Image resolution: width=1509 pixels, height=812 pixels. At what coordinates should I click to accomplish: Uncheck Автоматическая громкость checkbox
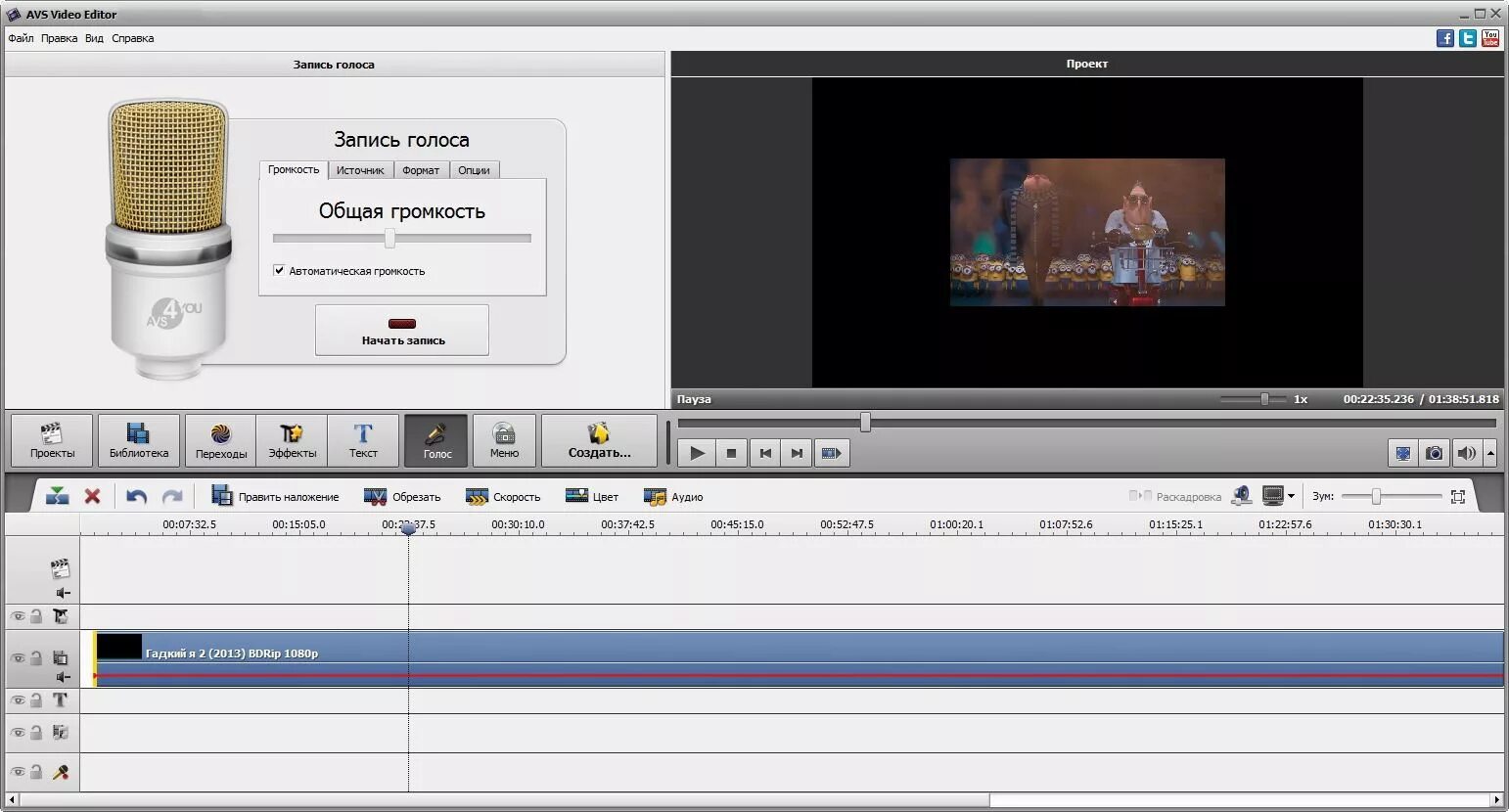pos(279,271)
